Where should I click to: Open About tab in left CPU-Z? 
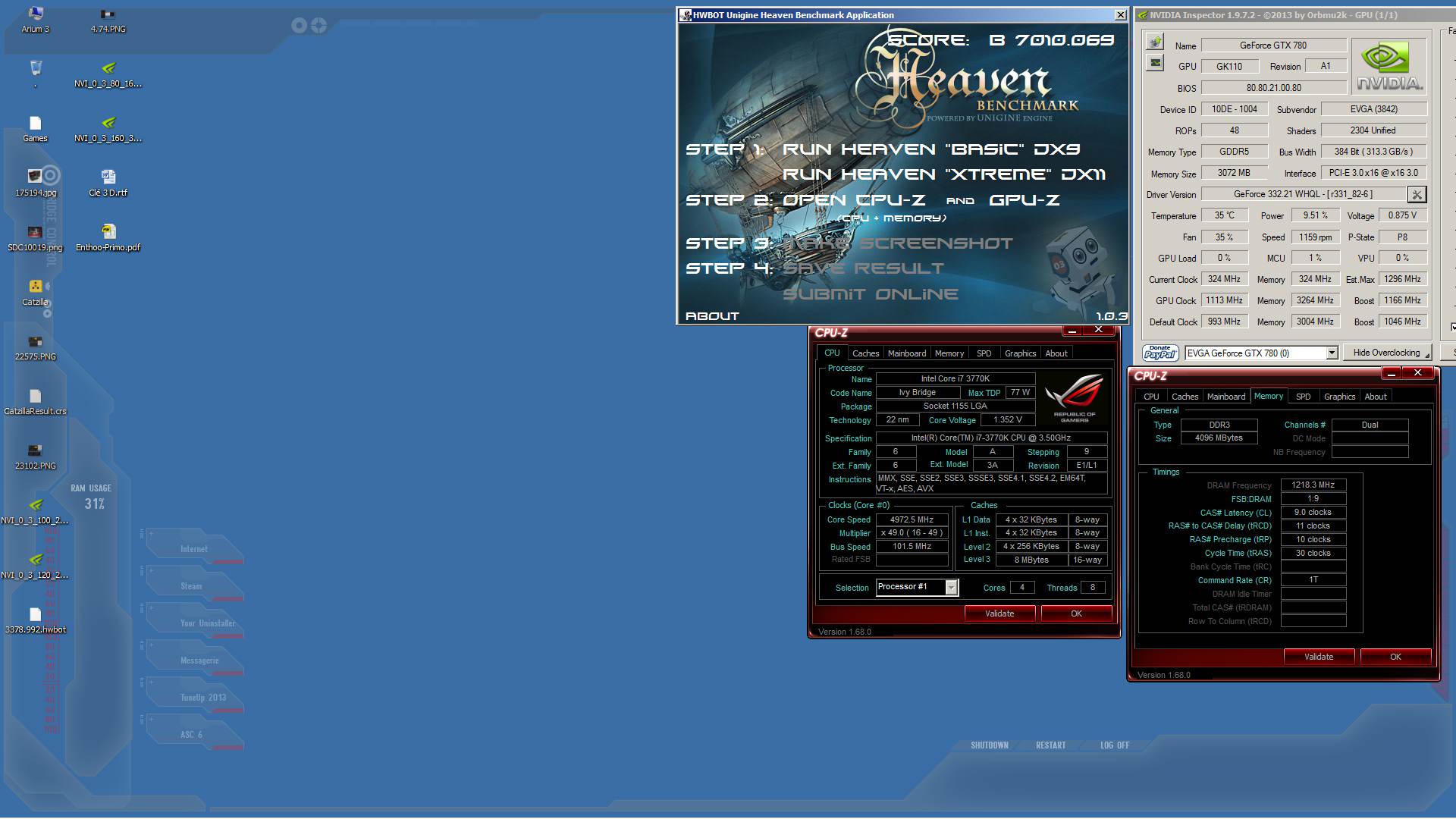tap(1056, 353)
